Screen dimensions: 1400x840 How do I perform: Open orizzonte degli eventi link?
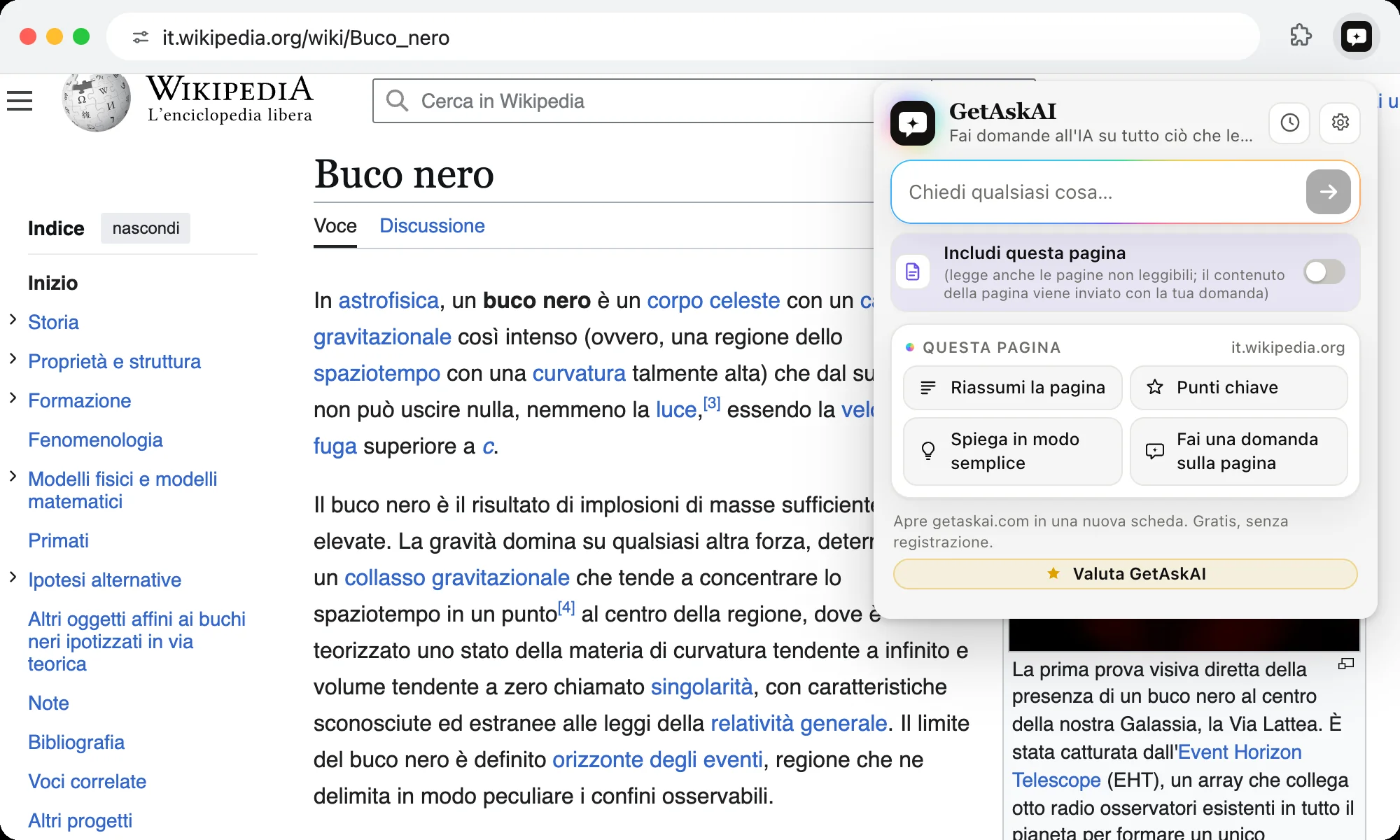(657, 759)
